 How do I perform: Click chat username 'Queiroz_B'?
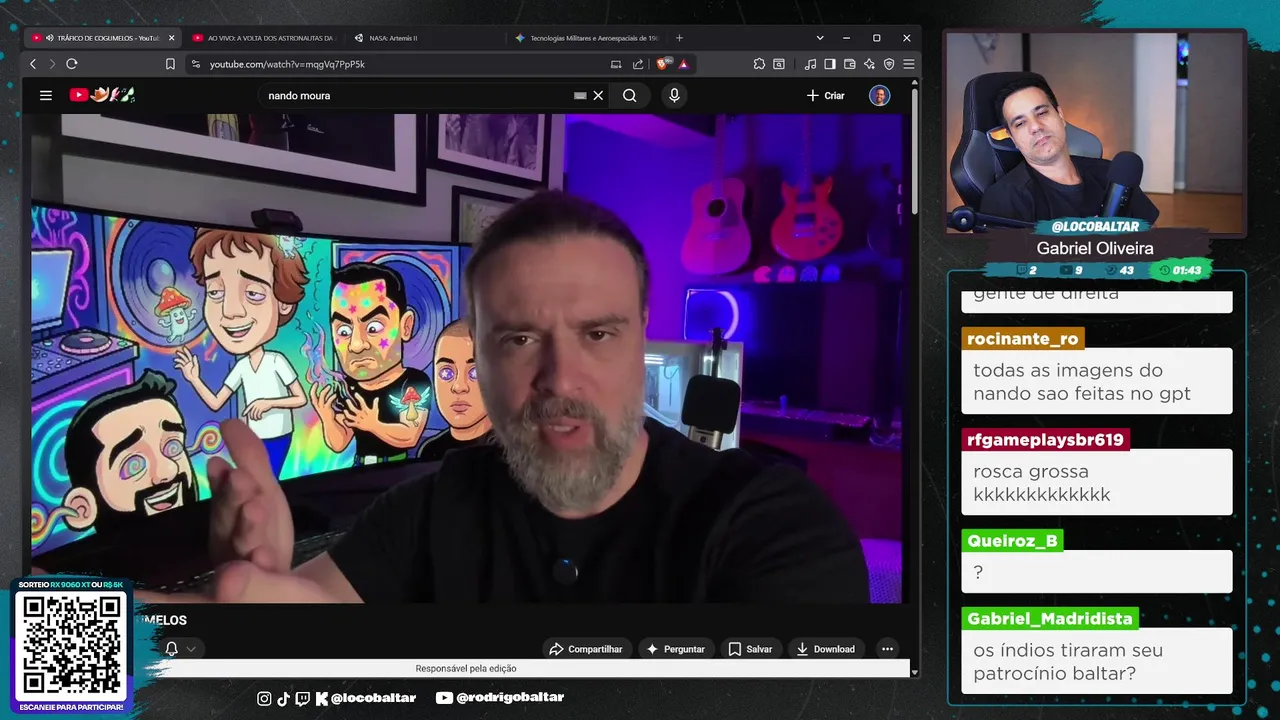click(x=1012, y=541)
